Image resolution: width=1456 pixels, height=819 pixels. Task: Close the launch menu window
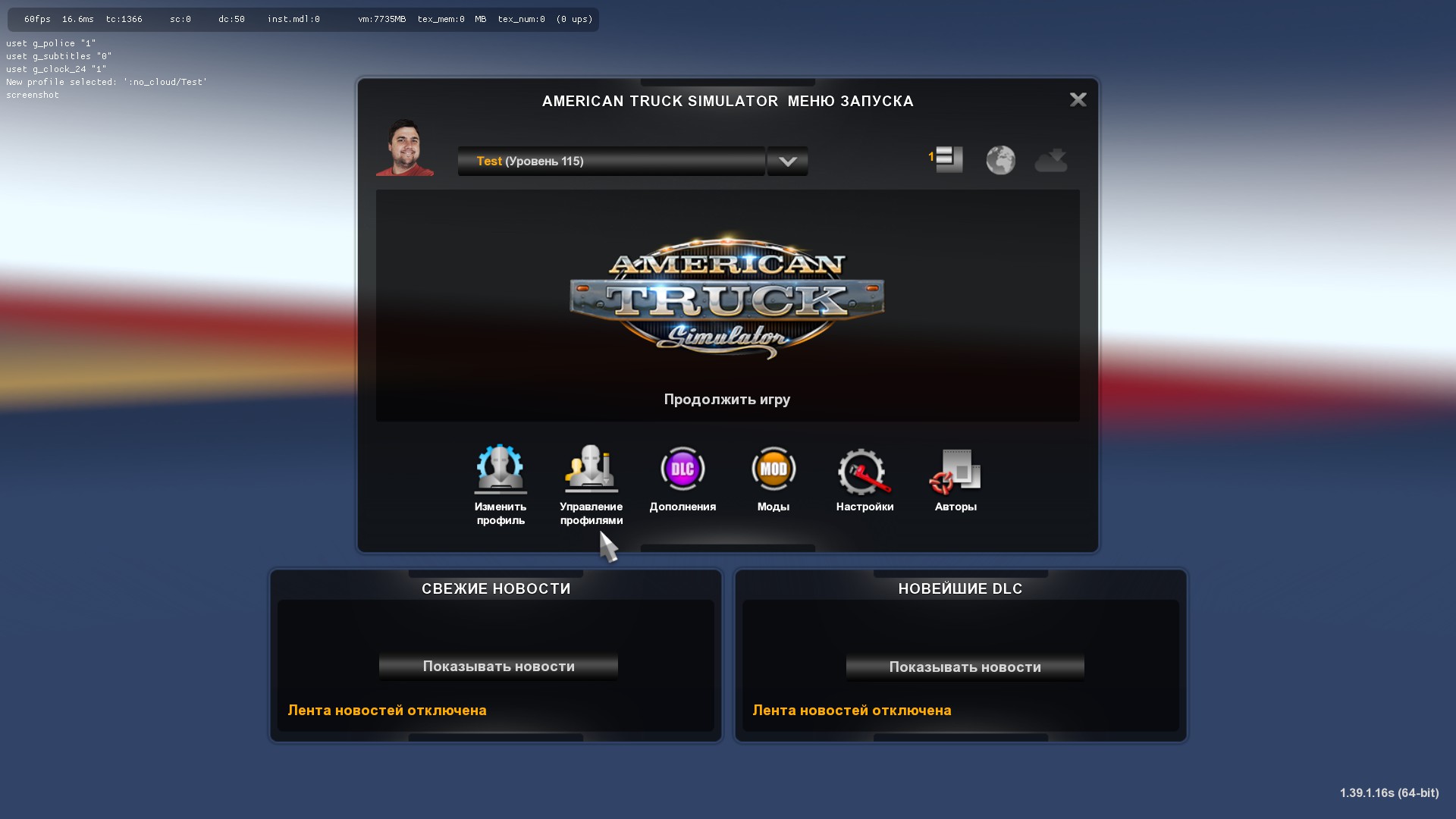[x=1078, y=100]
